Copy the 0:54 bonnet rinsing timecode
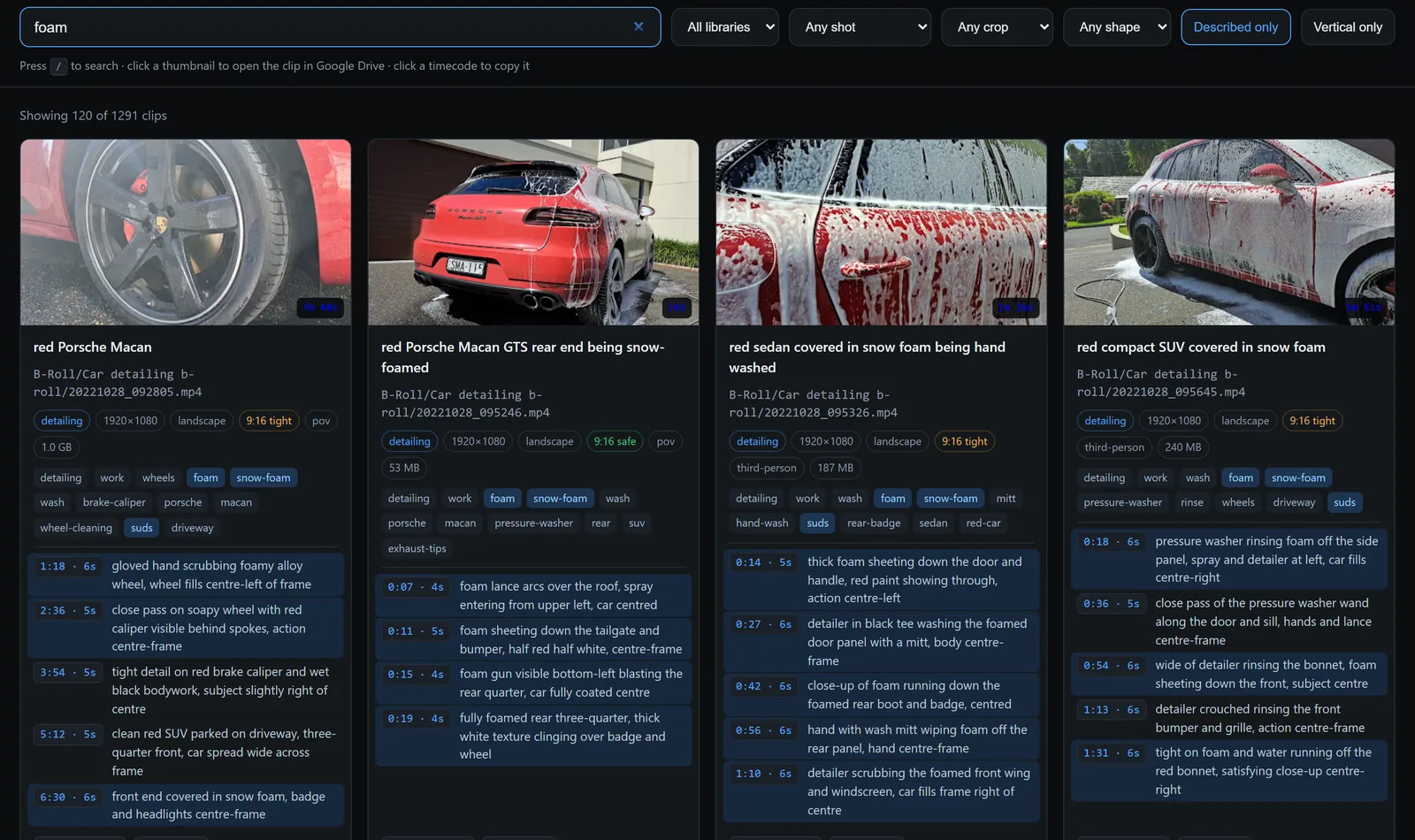The width and height of the screenshot is (1415, 840). coord(1112,665)
